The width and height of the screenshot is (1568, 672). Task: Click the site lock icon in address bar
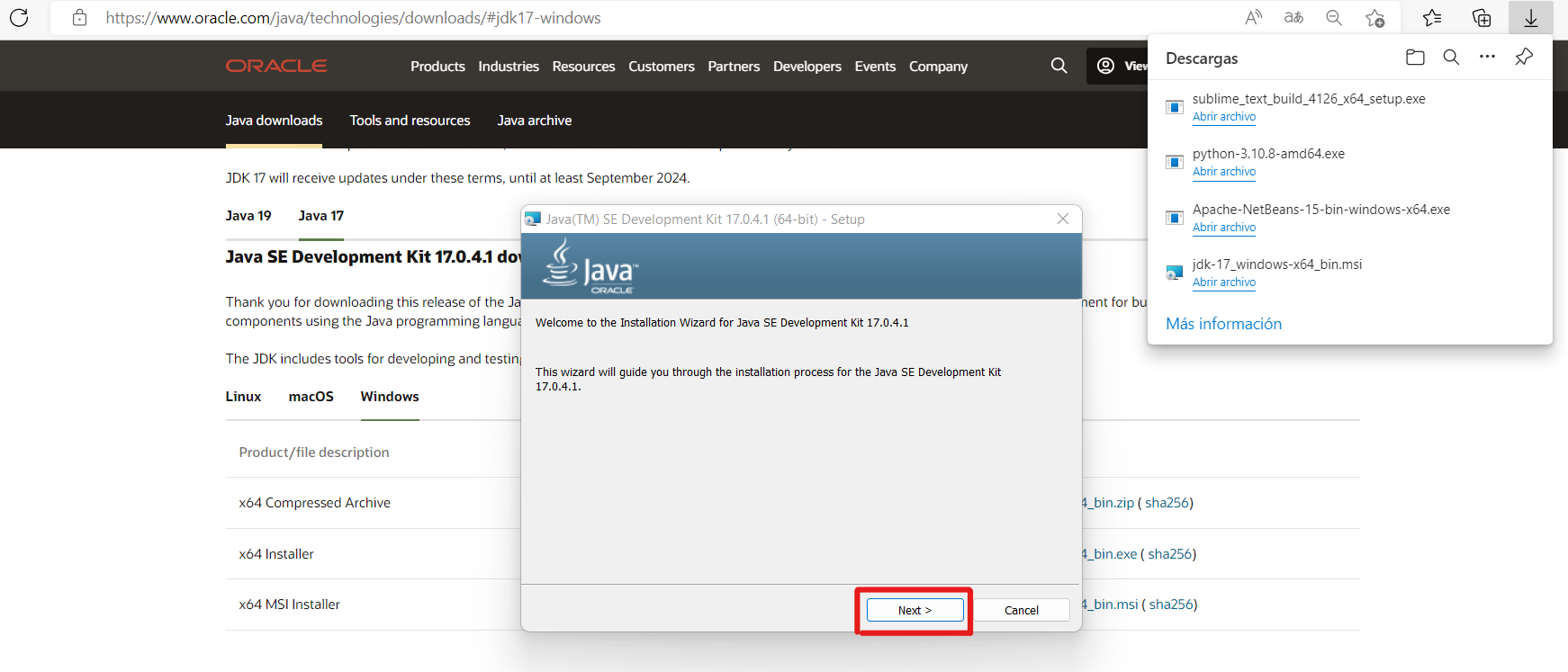click(79, 17)
